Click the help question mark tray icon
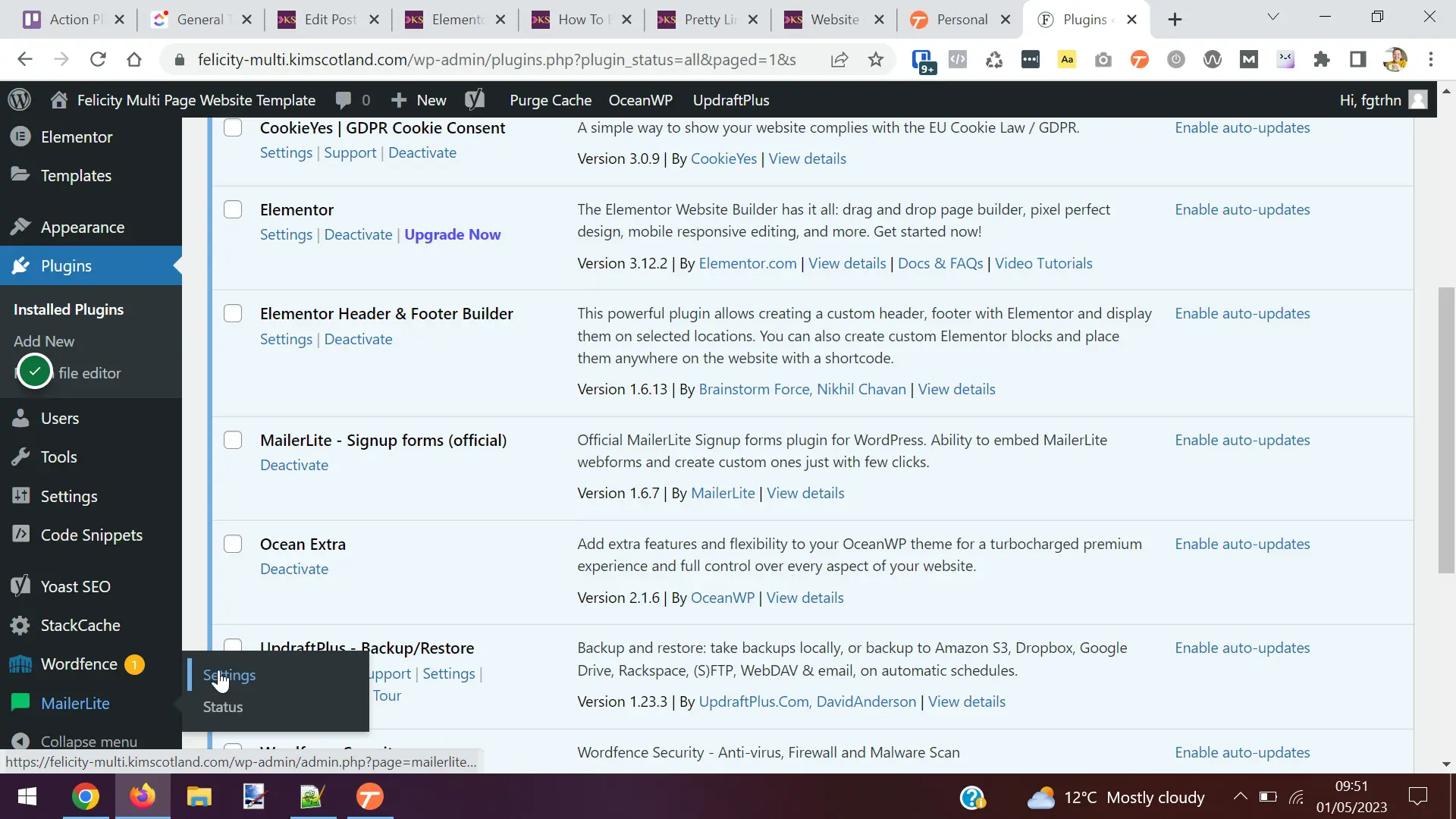 tap(972, 797)
